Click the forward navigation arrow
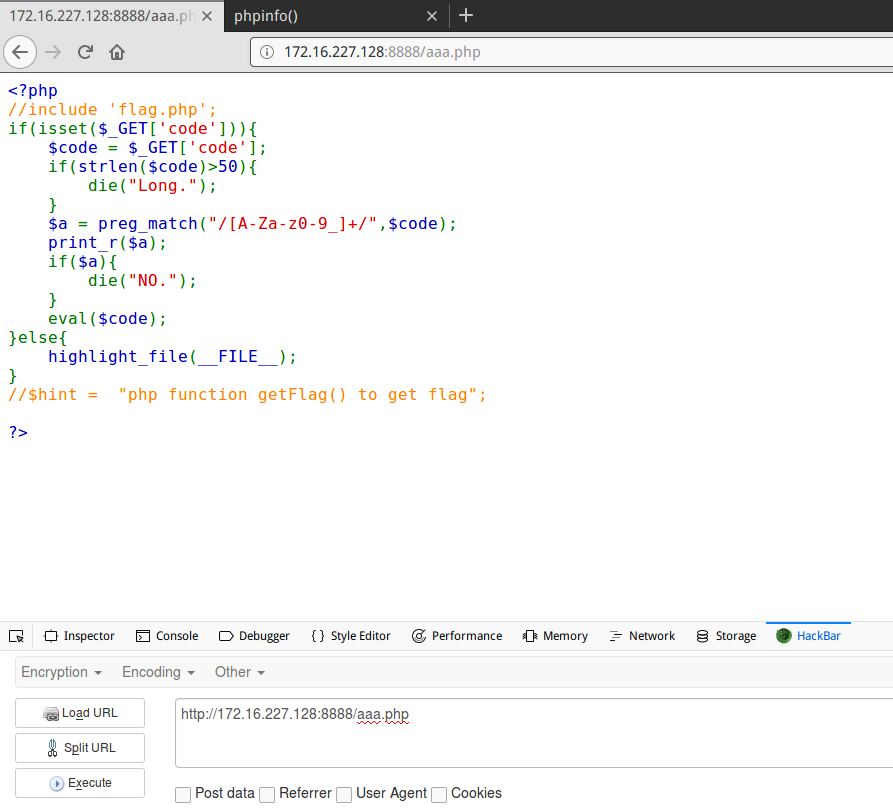 53,52
